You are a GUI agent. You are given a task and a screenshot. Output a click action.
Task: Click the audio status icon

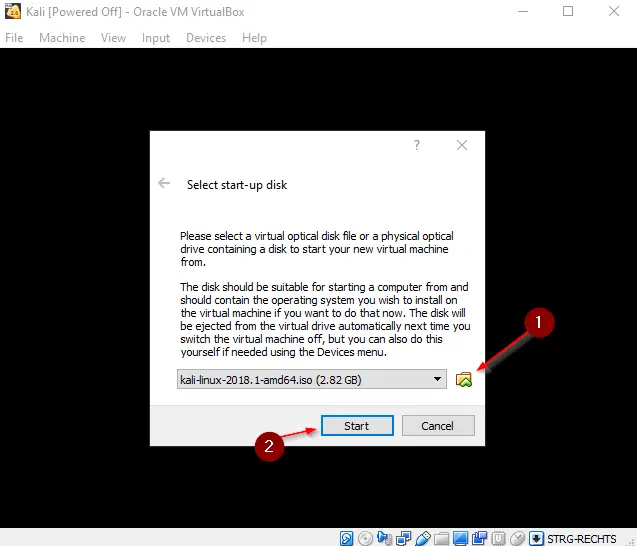click(384, 538)
